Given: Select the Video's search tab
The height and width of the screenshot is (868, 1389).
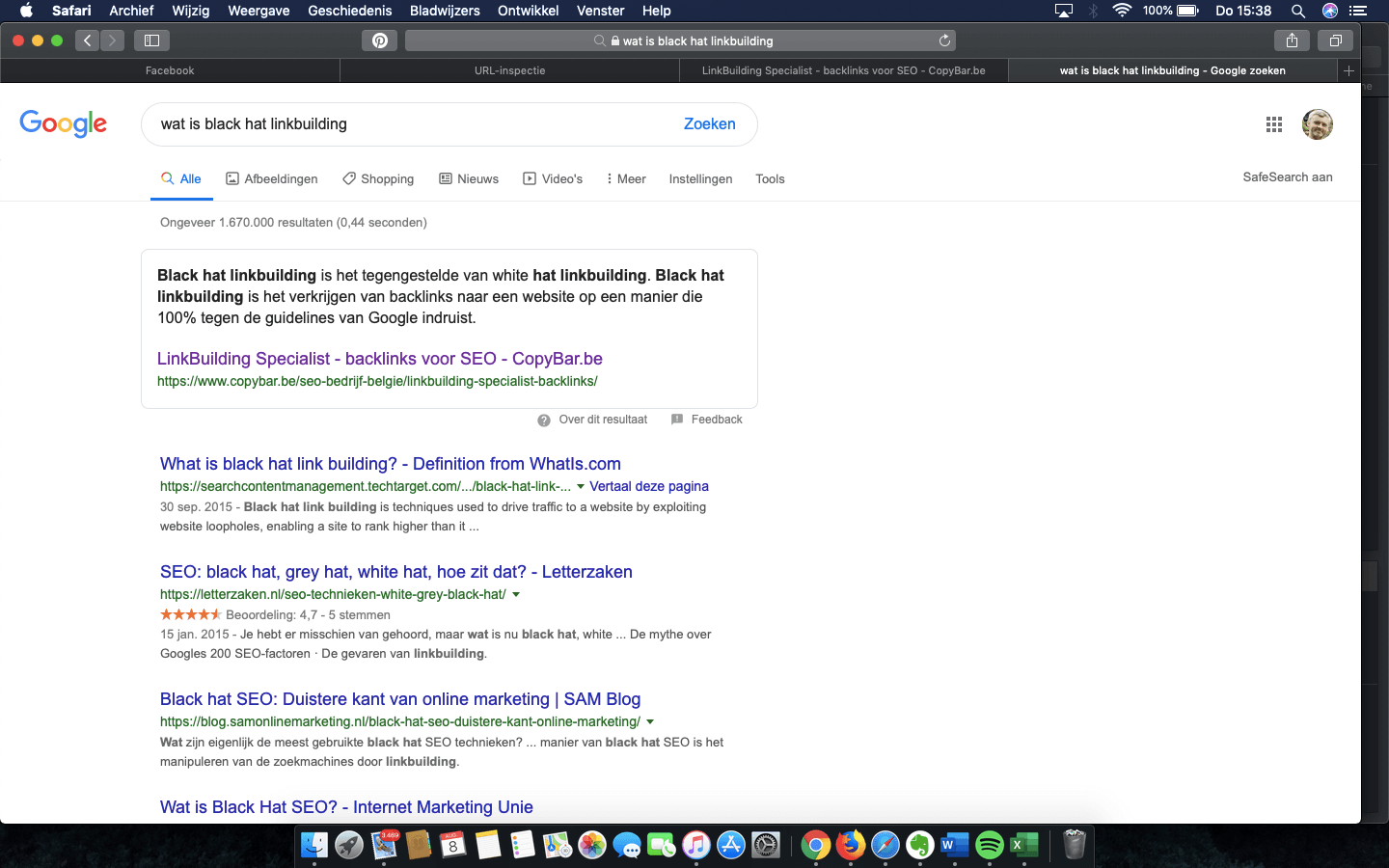Looking at the screenshot, I should [553, 179].
